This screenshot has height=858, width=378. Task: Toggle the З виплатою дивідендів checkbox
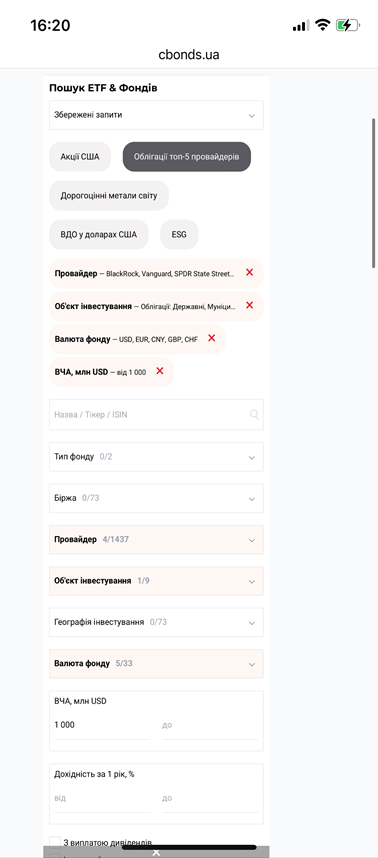(55, 842)
